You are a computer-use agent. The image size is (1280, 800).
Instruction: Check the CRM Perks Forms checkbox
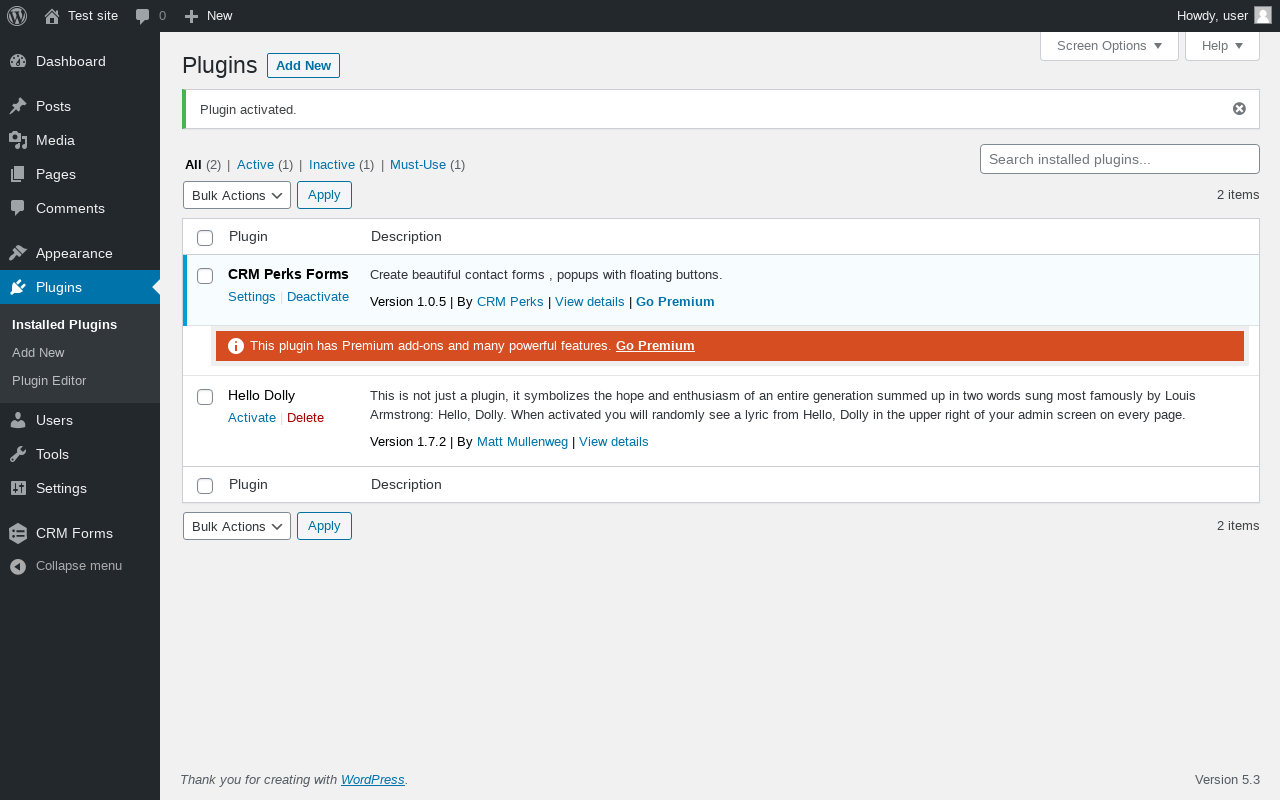(205, 276)
